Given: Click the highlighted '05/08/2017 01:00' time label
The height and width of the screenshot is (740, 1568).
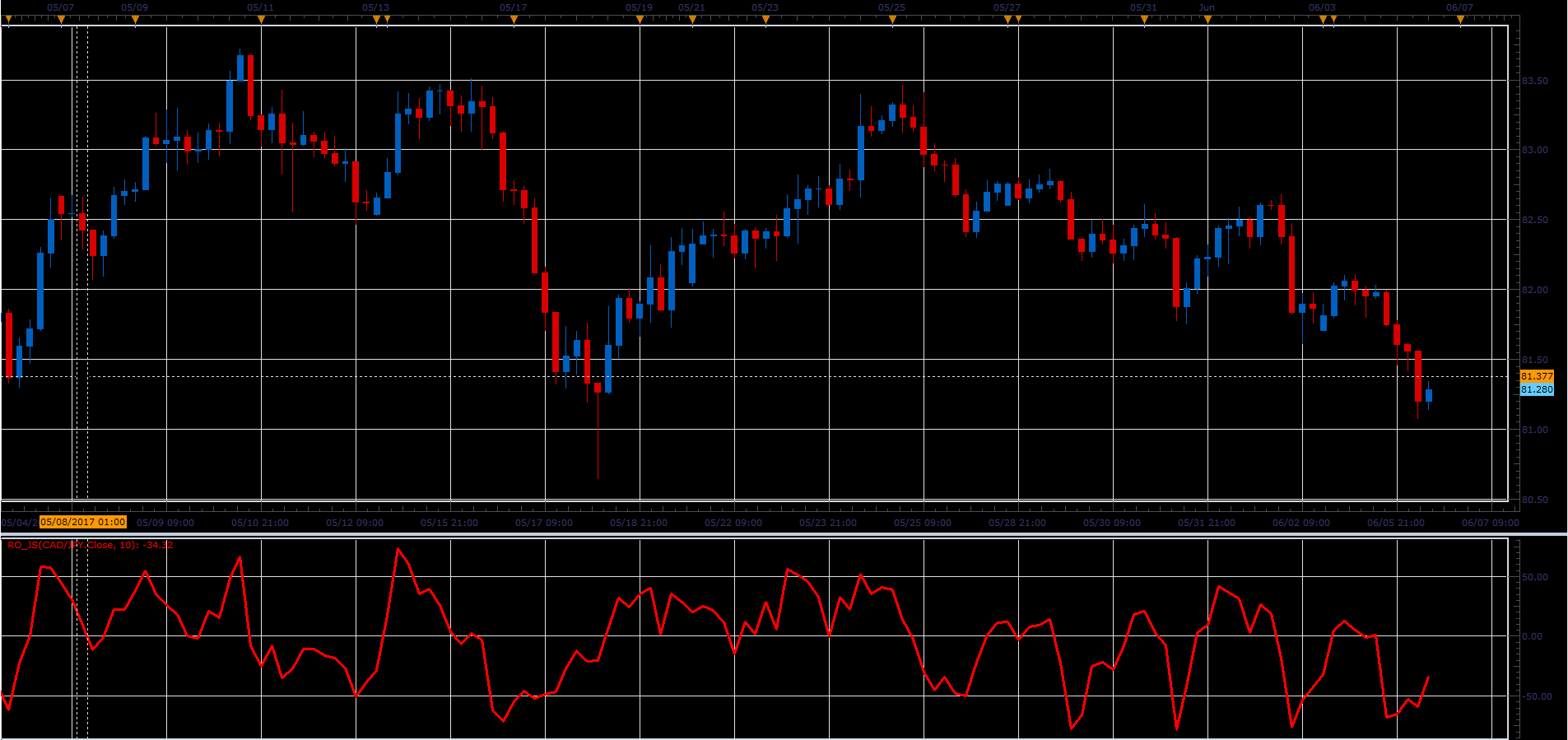Looking at the screenshot, I should (83, 522).
